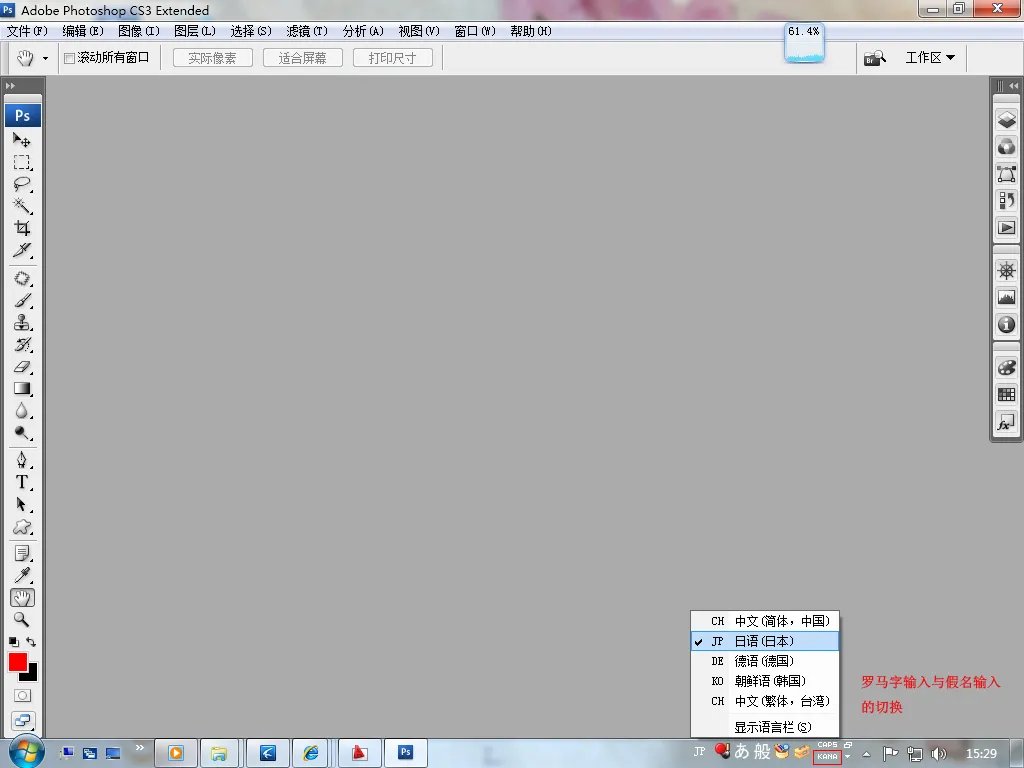Select the Type tool
This screenshot has width=1024, height=768.
22,481
